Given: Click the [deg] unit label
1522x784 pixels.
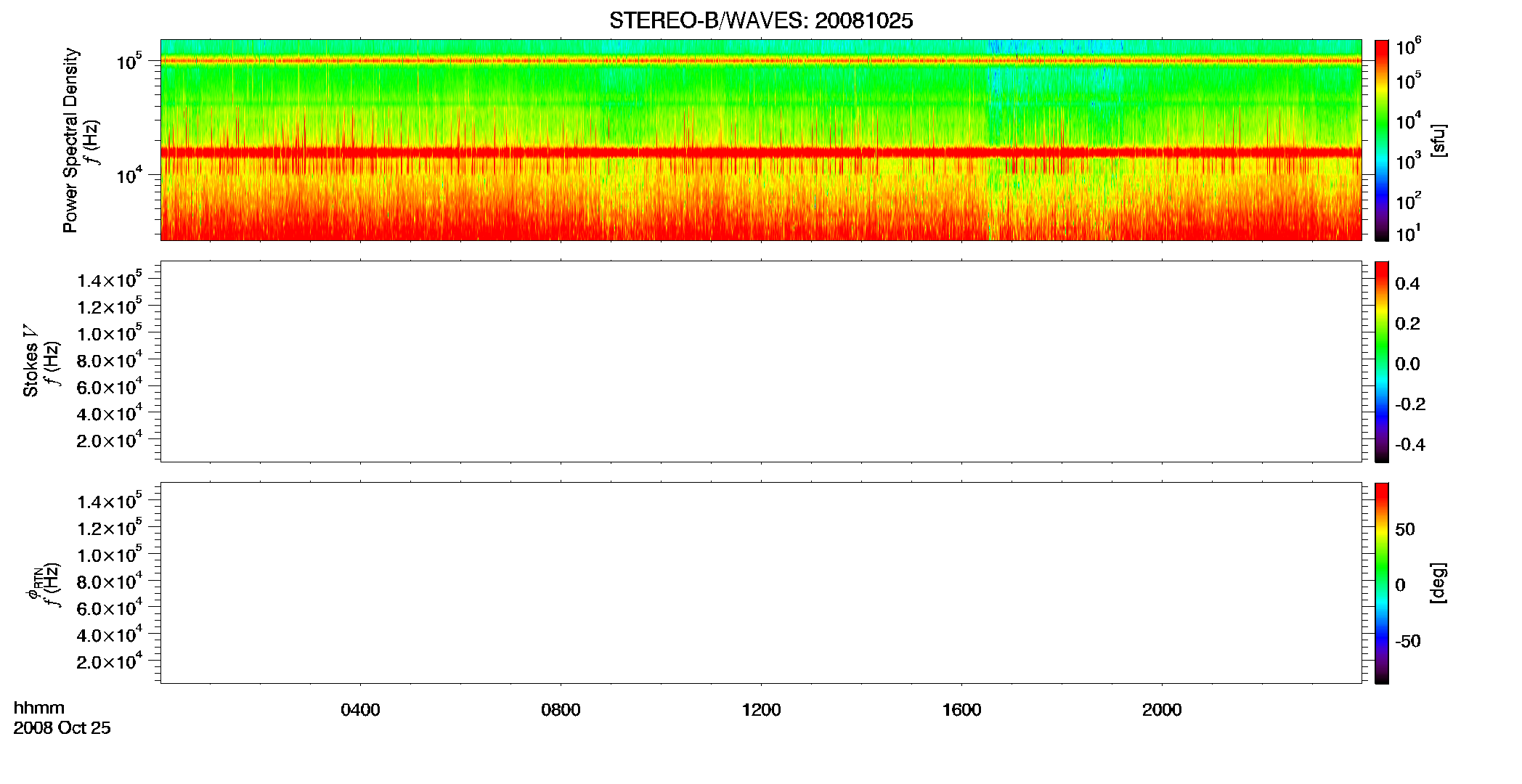Looking at the screenshot, I should (1438, 583).
